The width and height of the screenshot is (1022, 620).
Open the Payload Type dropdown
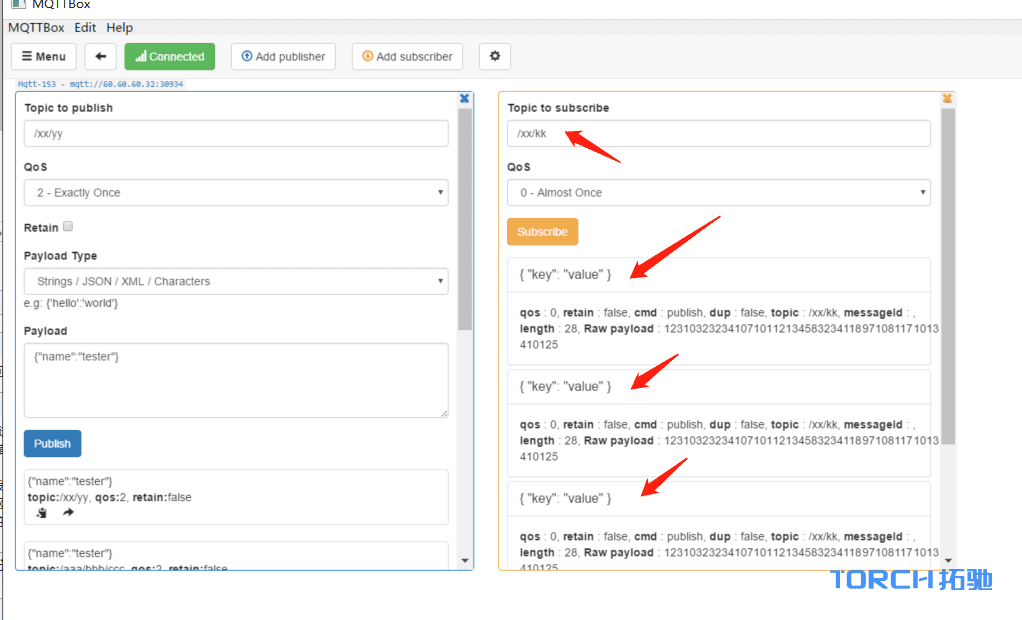tap(236, 281)
